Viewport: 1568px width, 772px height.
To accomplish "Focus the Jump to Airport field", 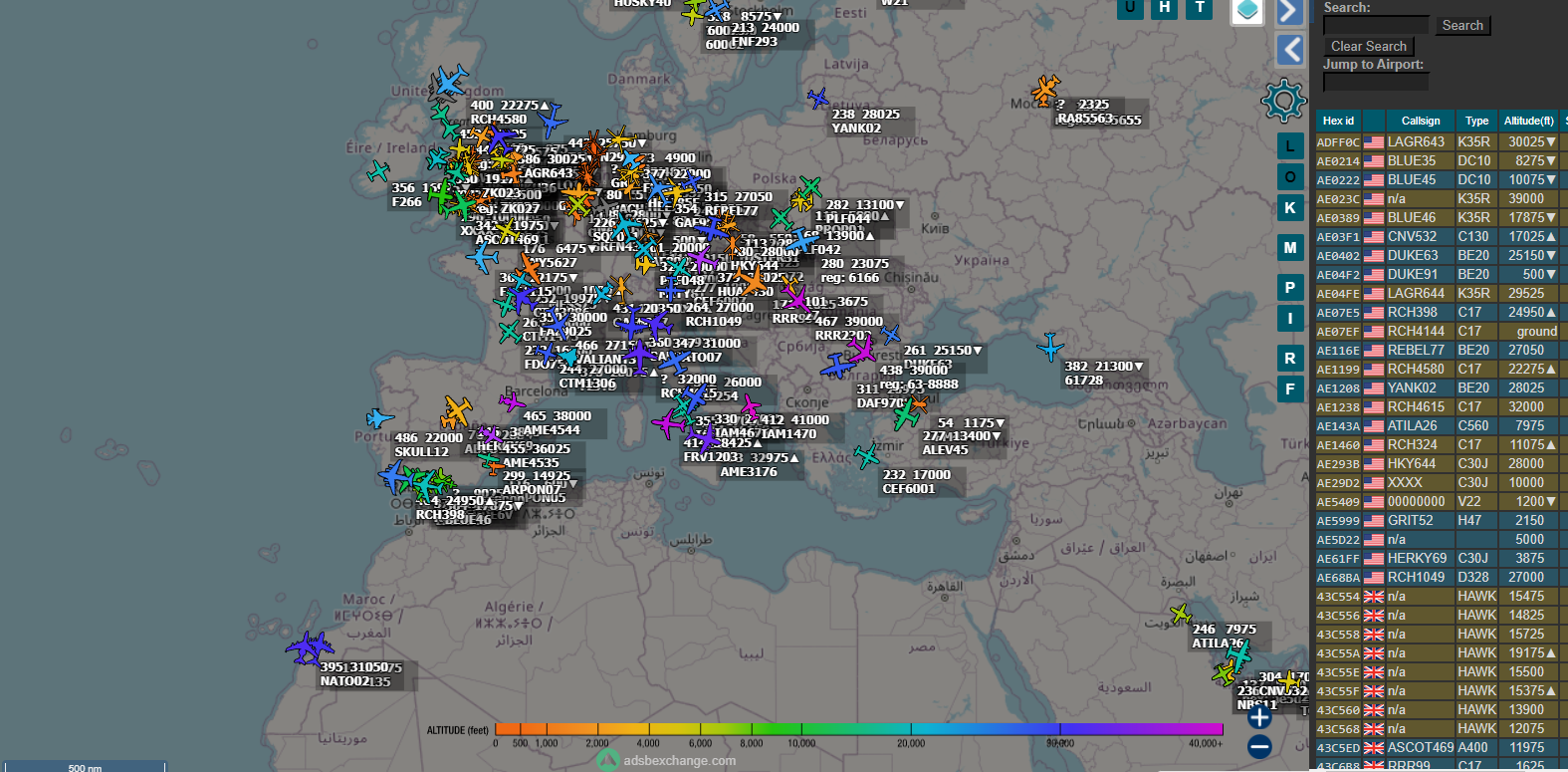I will tap(1376, 82).
